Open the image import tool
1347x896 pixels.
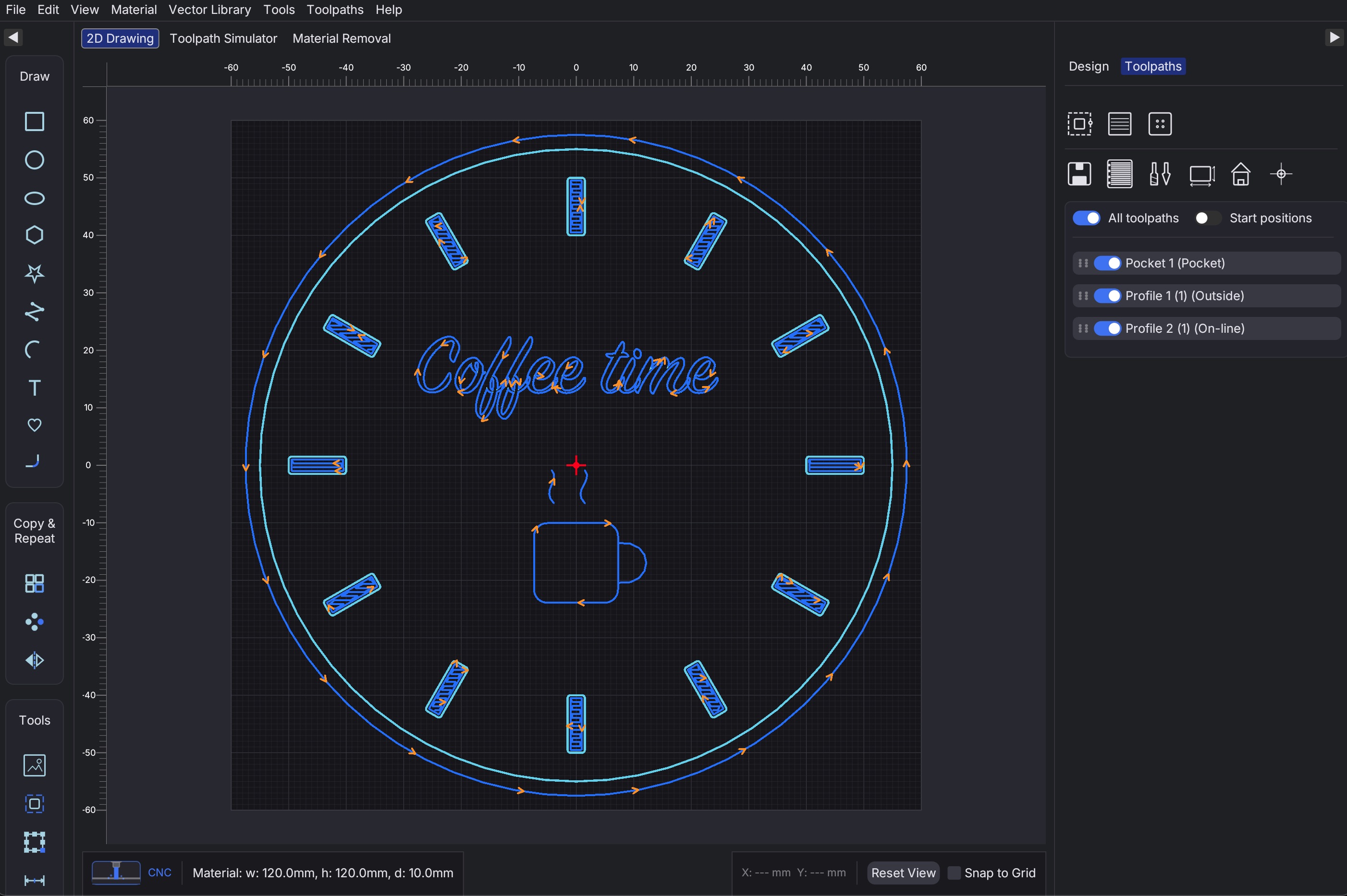[x=34, y=766]
